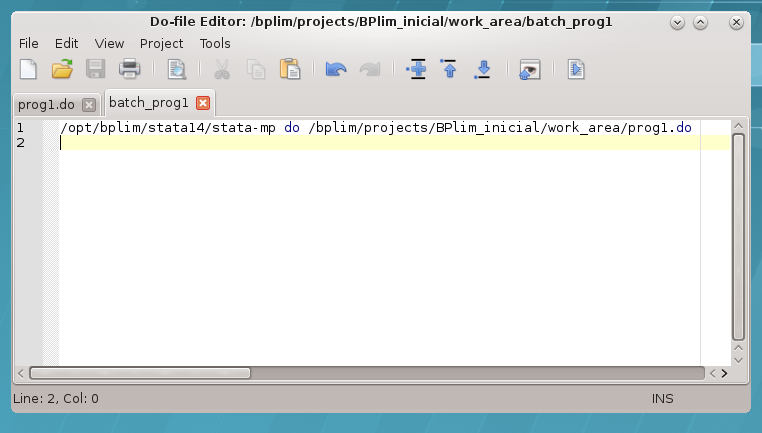This screenshot has width=762, height=433.
Task: Switch to the prog1.do tab
Action: [46, 104]
